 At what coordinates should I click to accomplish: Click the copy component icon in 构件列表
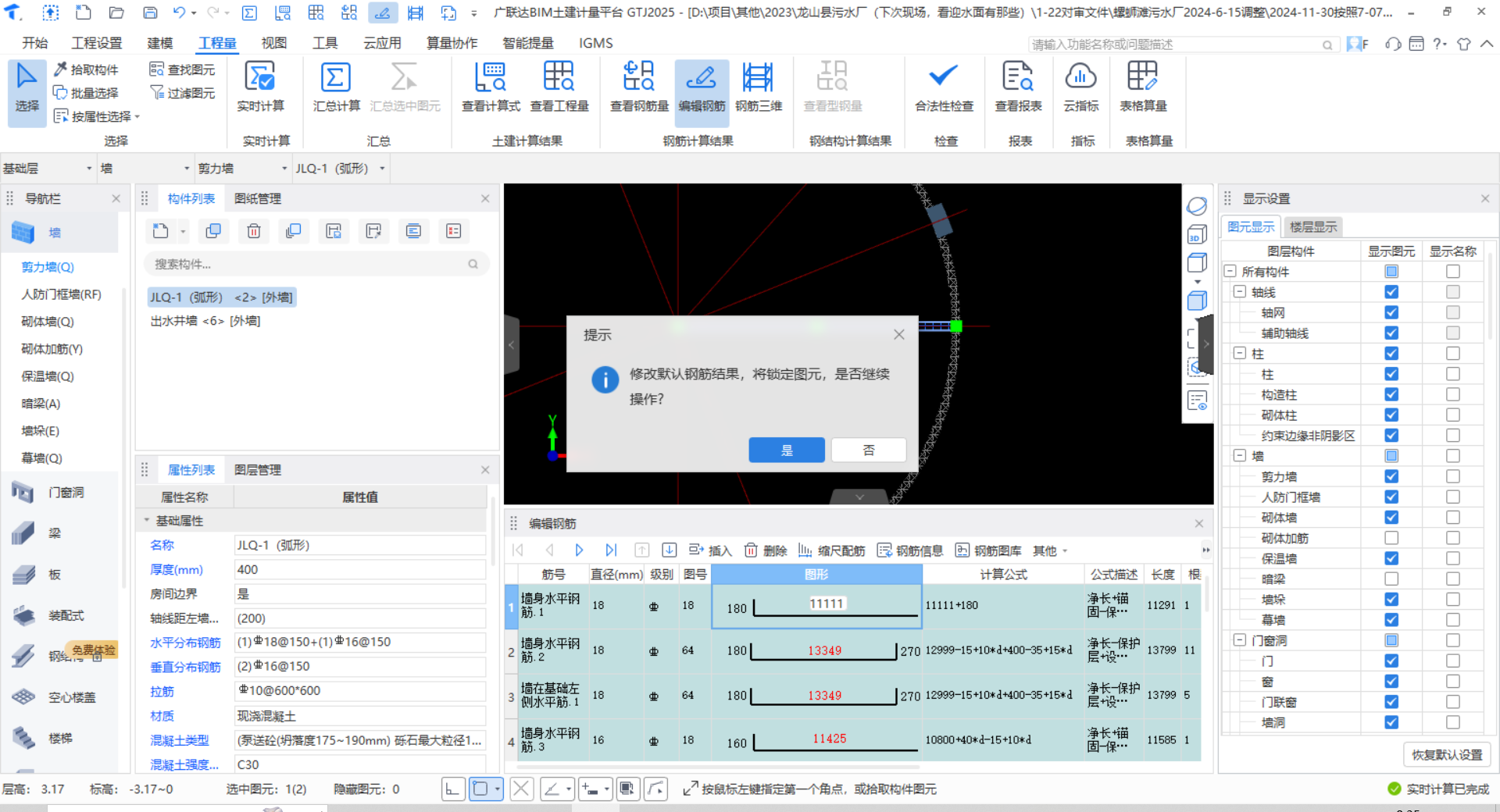pyautogui.click(x=213, y=231)
